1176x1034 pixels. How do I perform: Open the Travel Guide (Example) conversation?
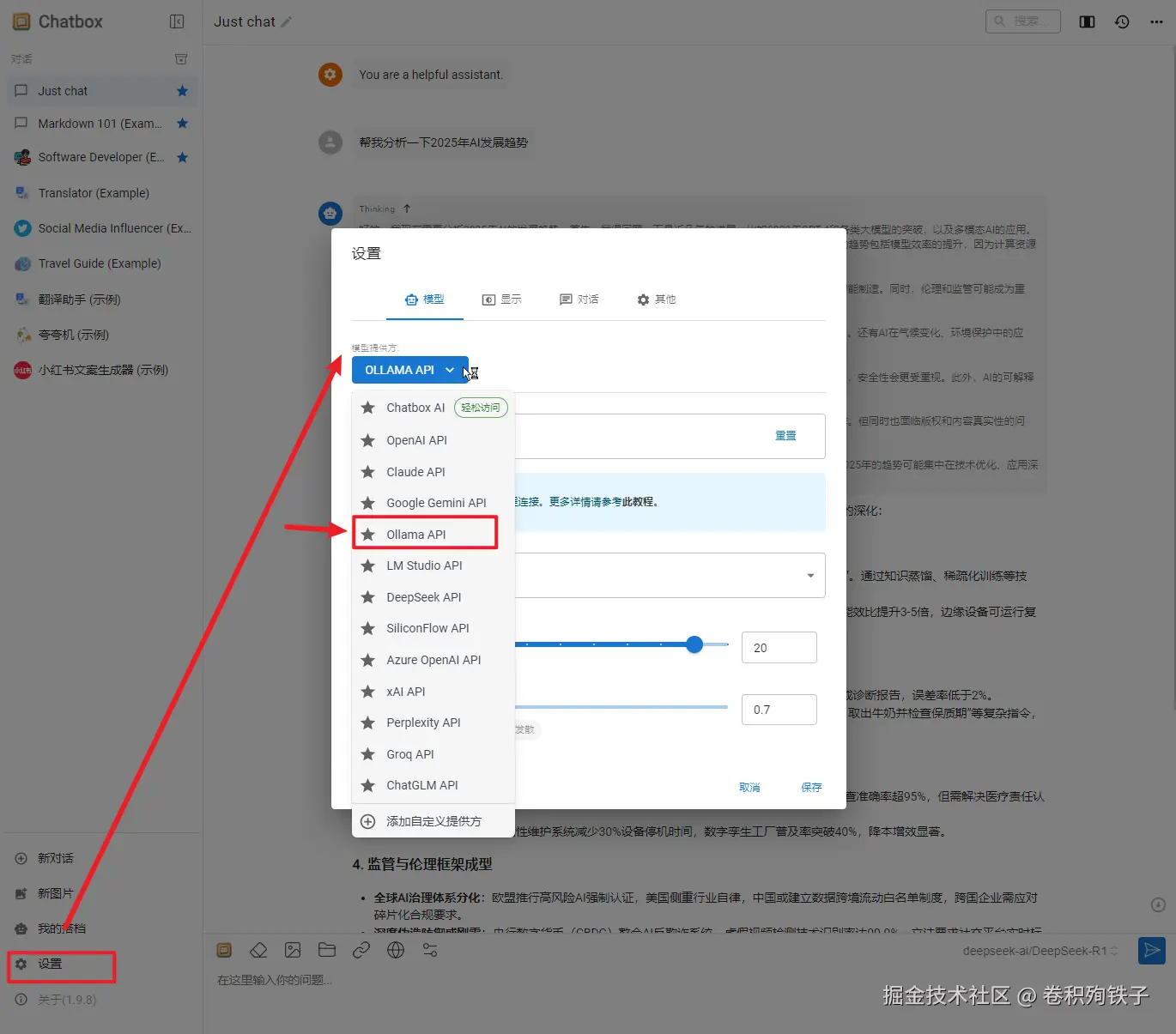[x=101, y=263]
